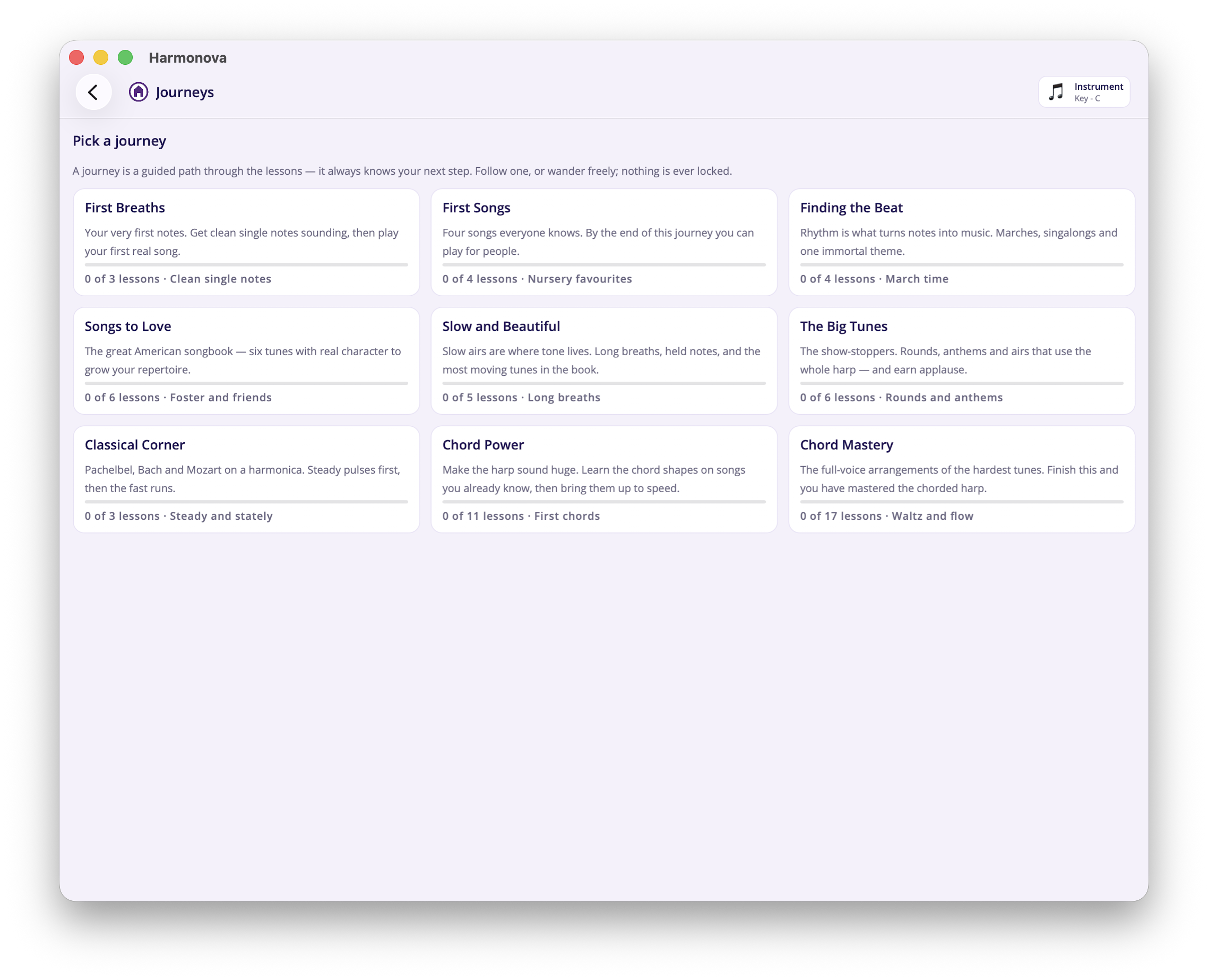Click '0 of 6 lessons · Foster and friends'
Screen dimensions: 1208x980
pos(178,398)
